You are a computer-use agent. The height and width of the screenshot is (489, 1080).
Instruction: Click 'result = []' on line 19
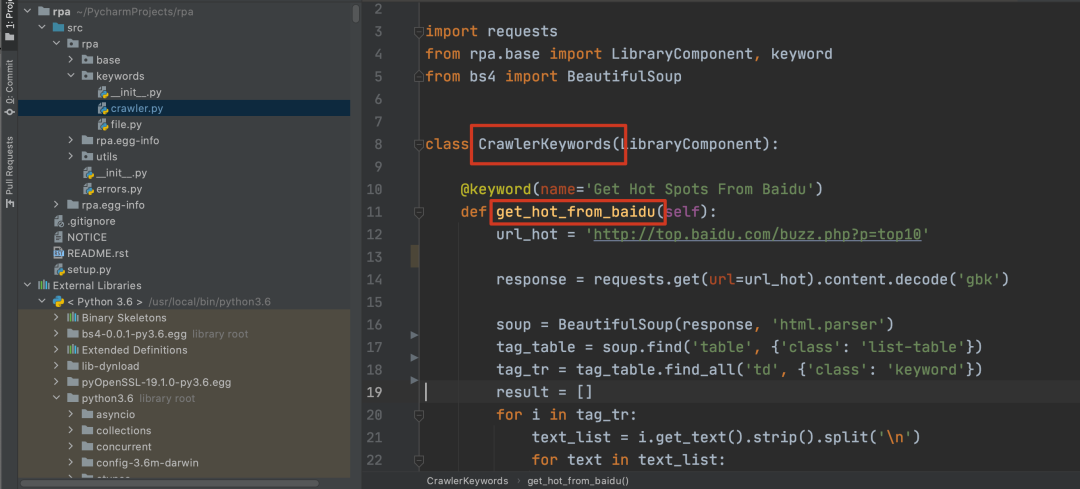point(544,393)
